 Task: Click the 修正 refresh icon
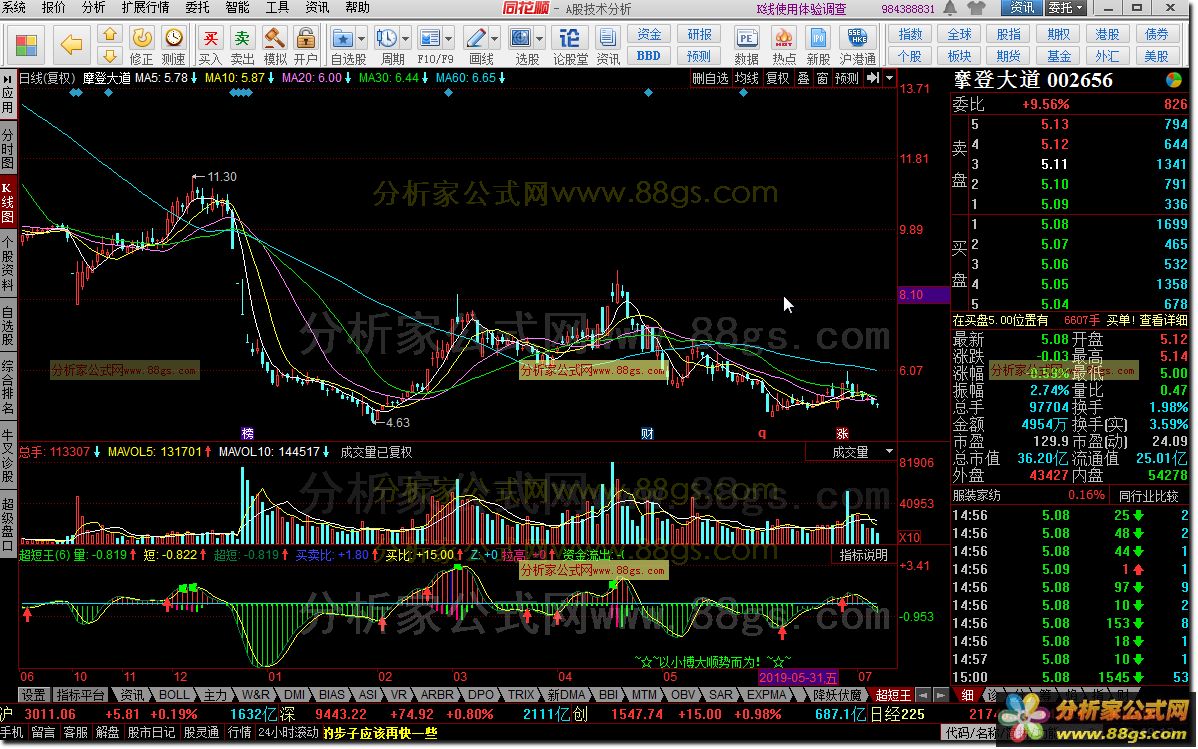point(141,38)
